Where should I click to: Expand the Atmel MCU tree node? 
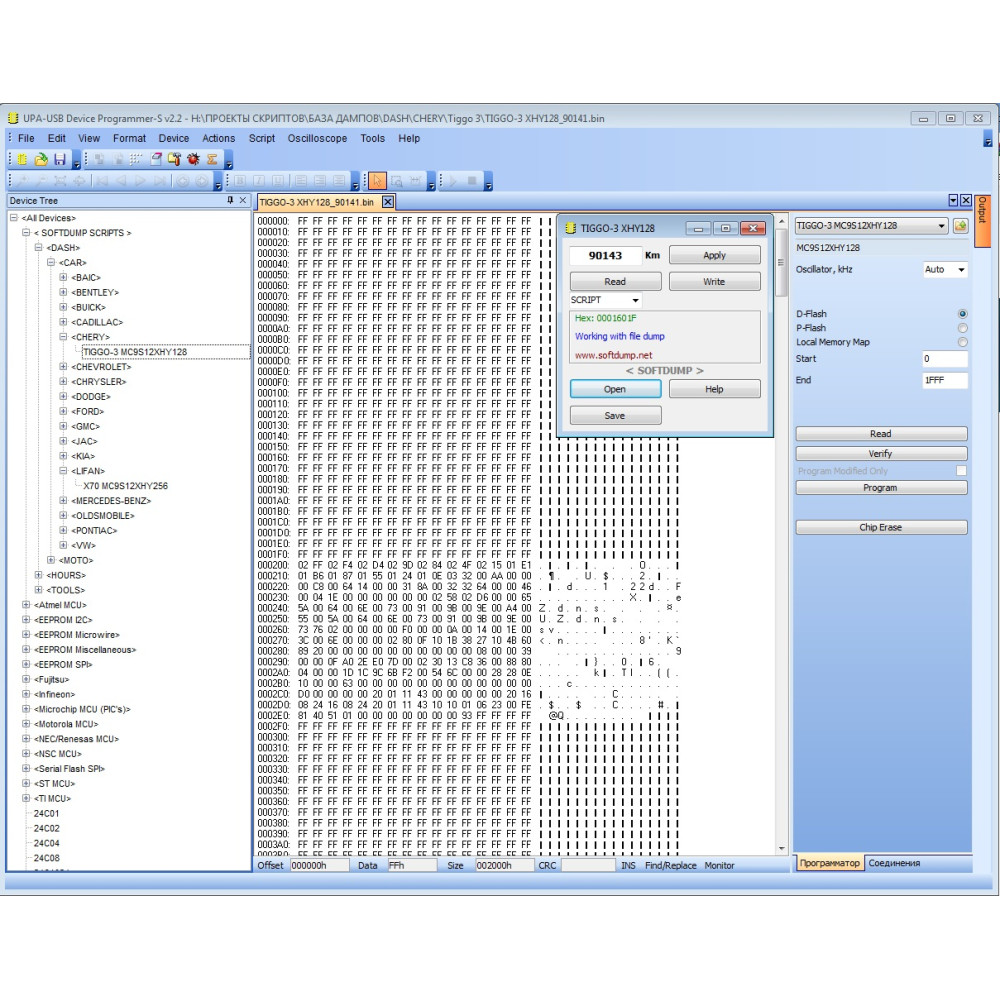26,605
